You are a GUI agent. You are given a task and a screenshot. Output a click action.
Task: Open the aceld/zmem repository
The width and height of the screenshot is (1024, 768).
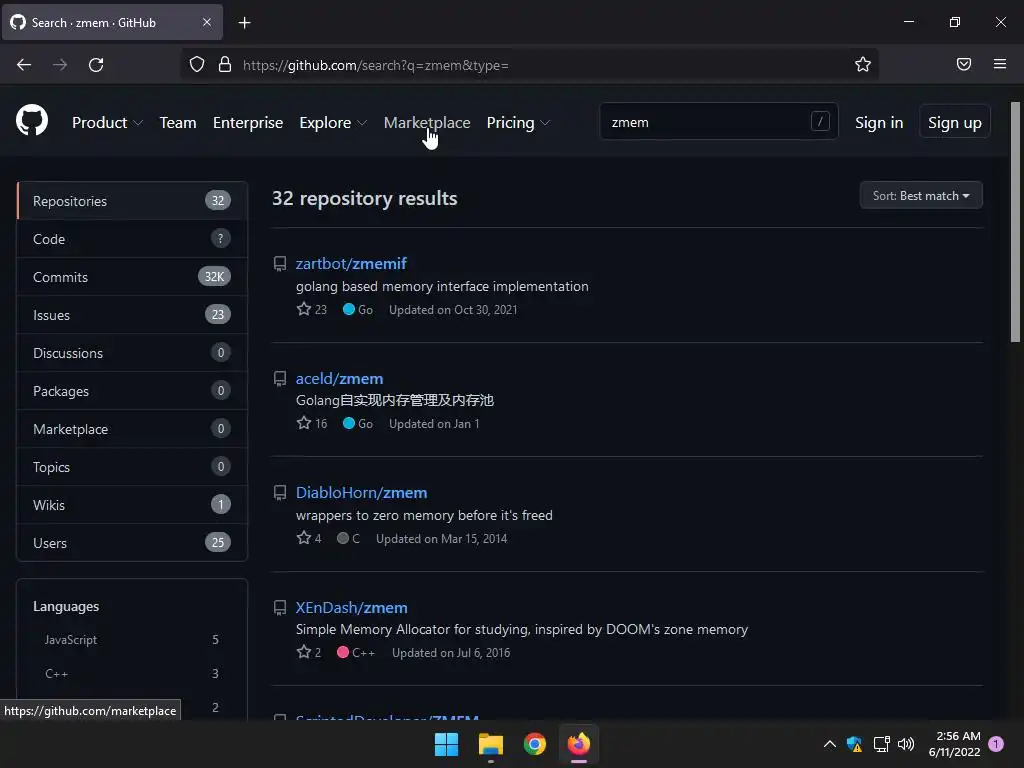point(339,378)
